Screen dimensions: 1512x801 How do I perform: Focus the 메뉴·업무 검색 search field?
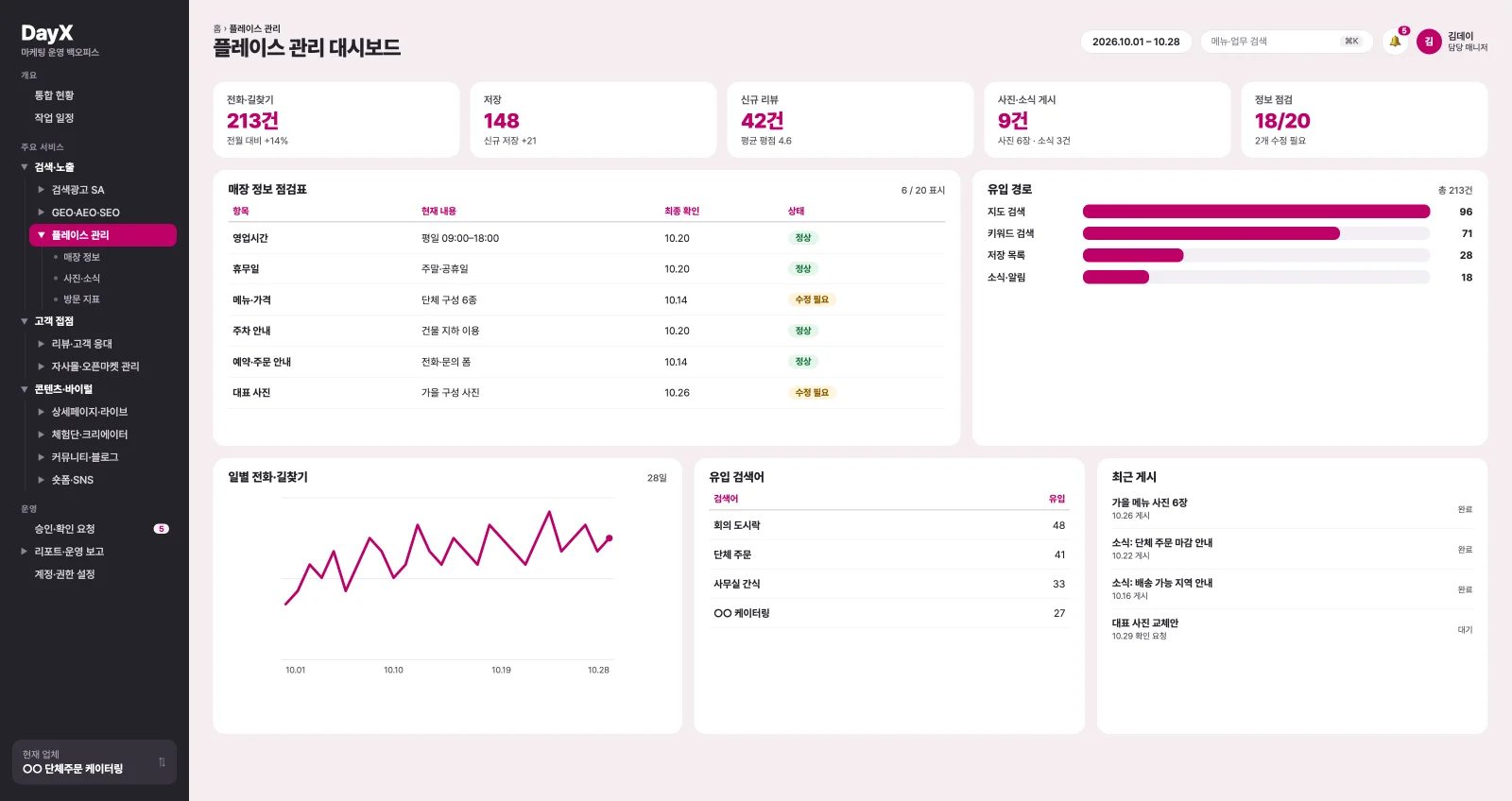(1286, 42)
